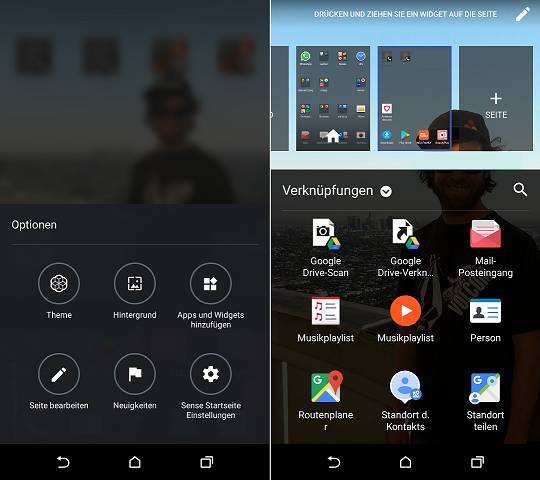Select Standort d. Kontakts shortcut
The width and height of the screenshot is (540, 480).
405,401
